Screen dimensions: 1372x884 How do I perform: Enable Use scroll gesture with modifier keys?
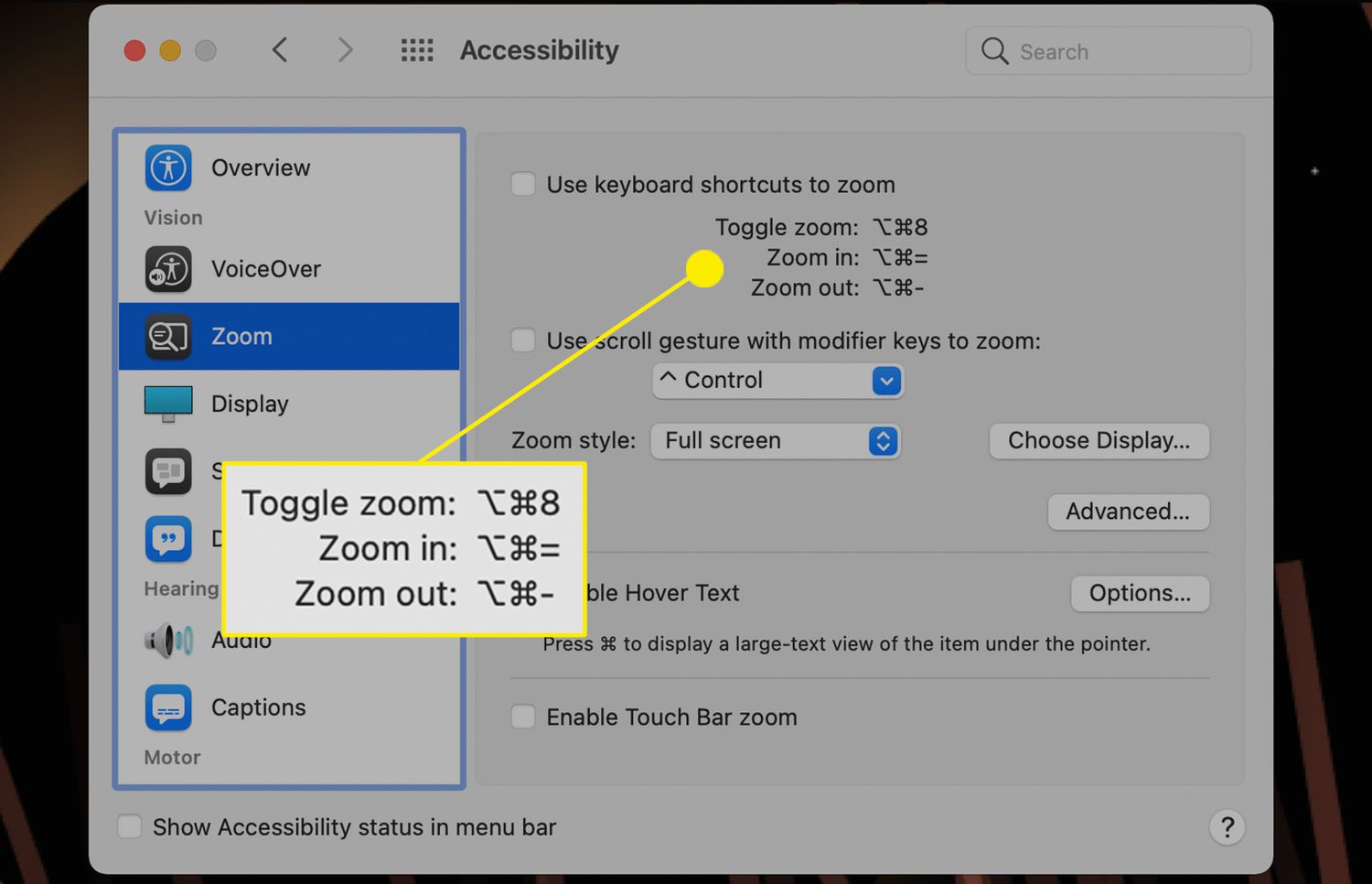pos(523,340)
